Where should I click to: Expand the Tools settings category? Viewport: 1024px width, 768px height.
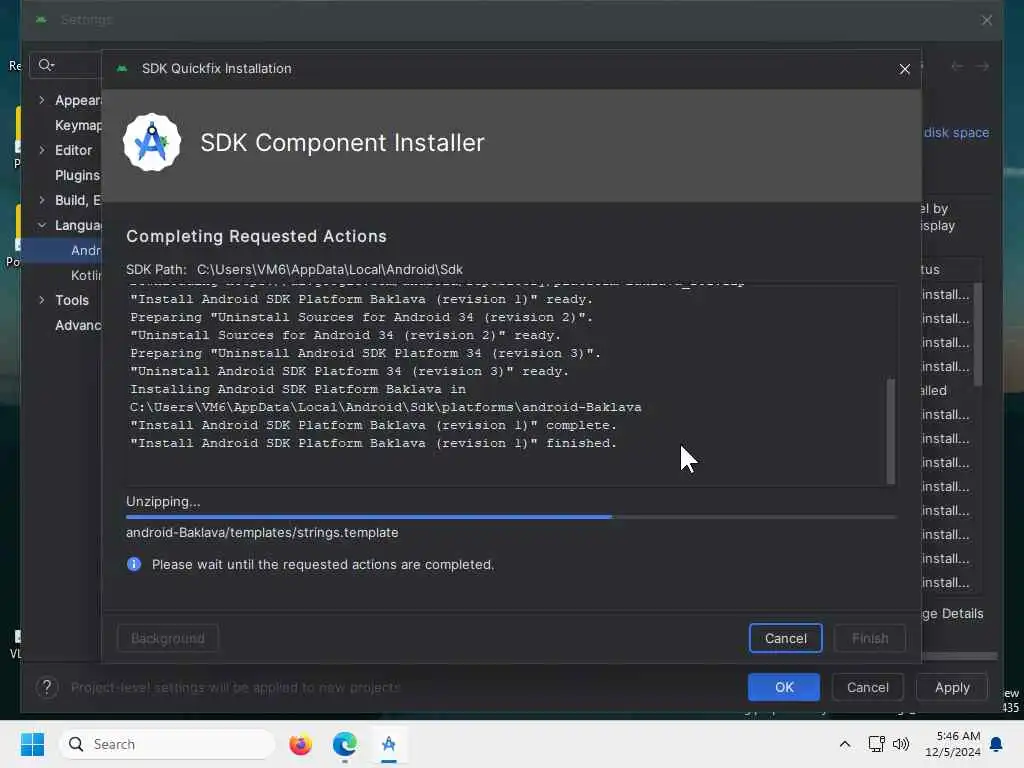point(42,300)
